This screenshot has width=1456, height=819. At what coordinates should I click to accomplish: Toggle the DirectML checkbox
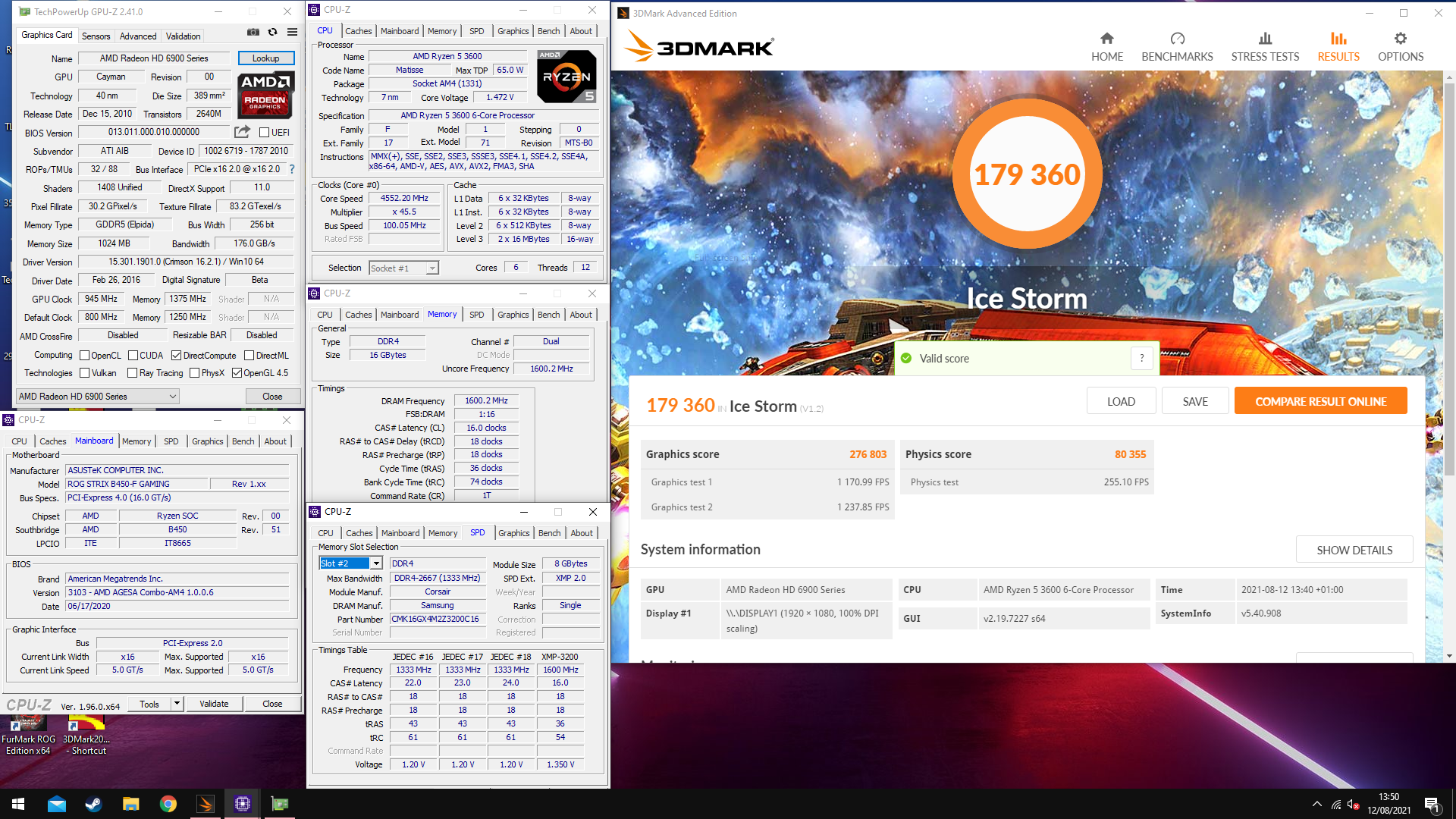(249, 355)
